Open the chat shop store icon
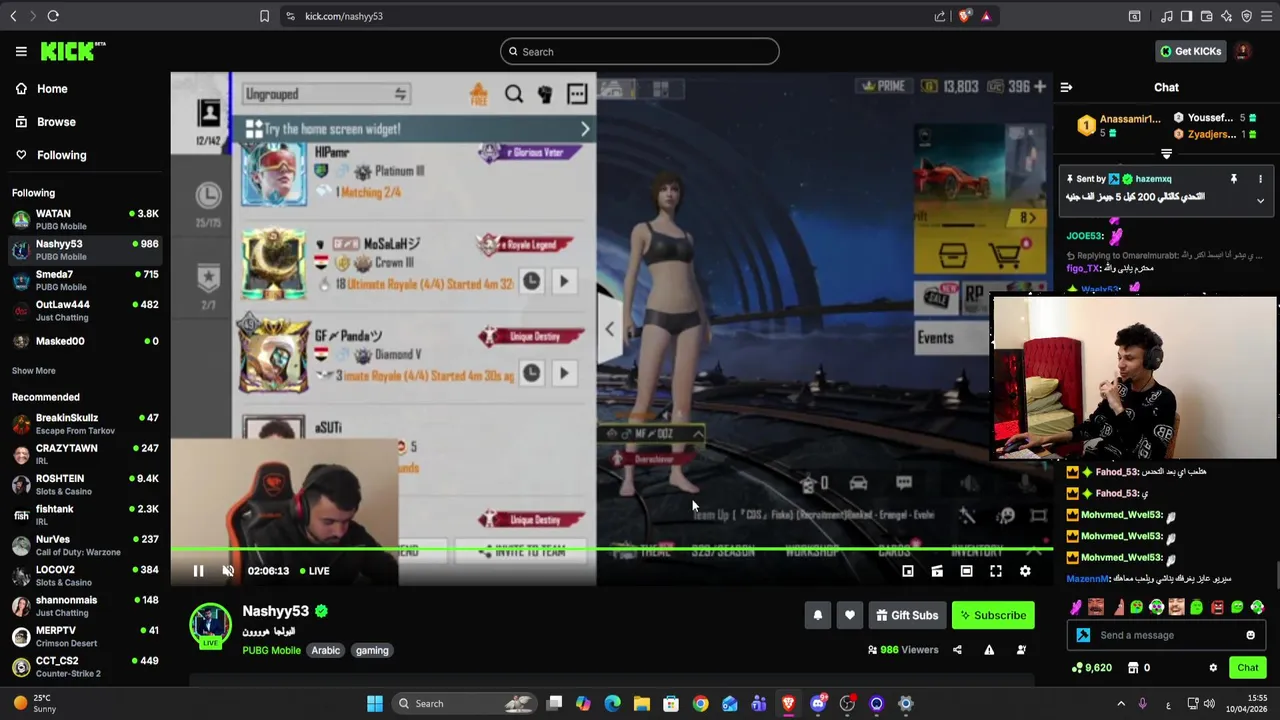The image size is (1280, 720). (1133, 668)
